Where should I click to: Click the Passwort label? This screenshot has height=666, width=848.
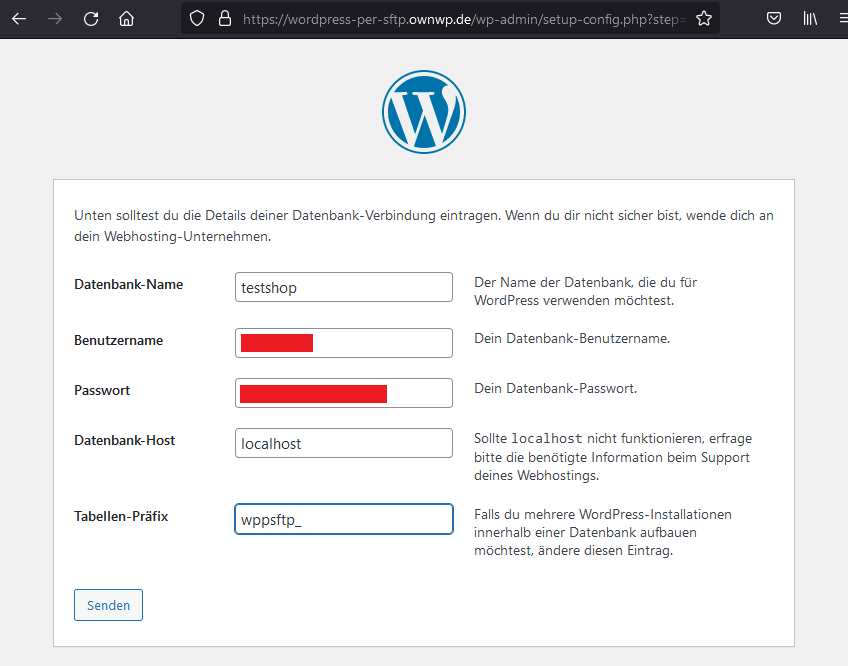coord(102,391)
